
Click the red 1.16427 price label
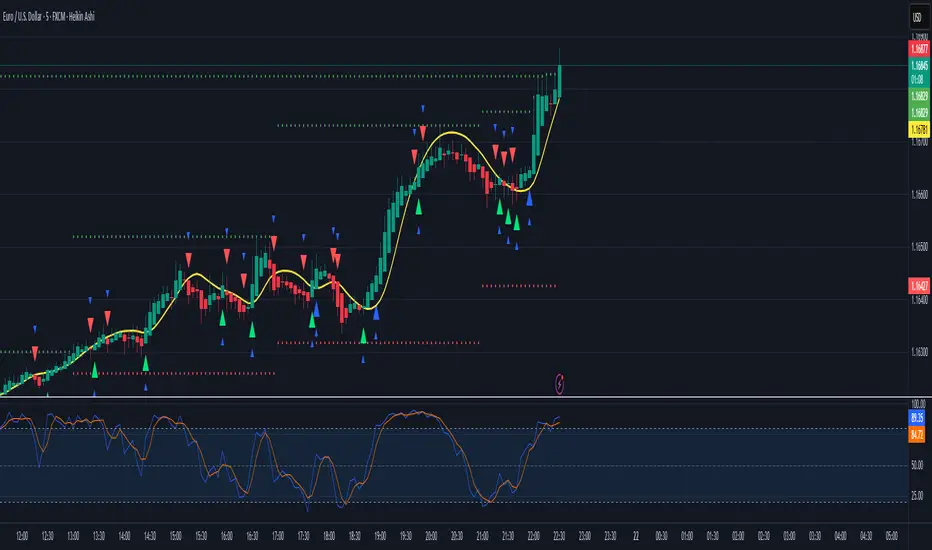[919, 286]
